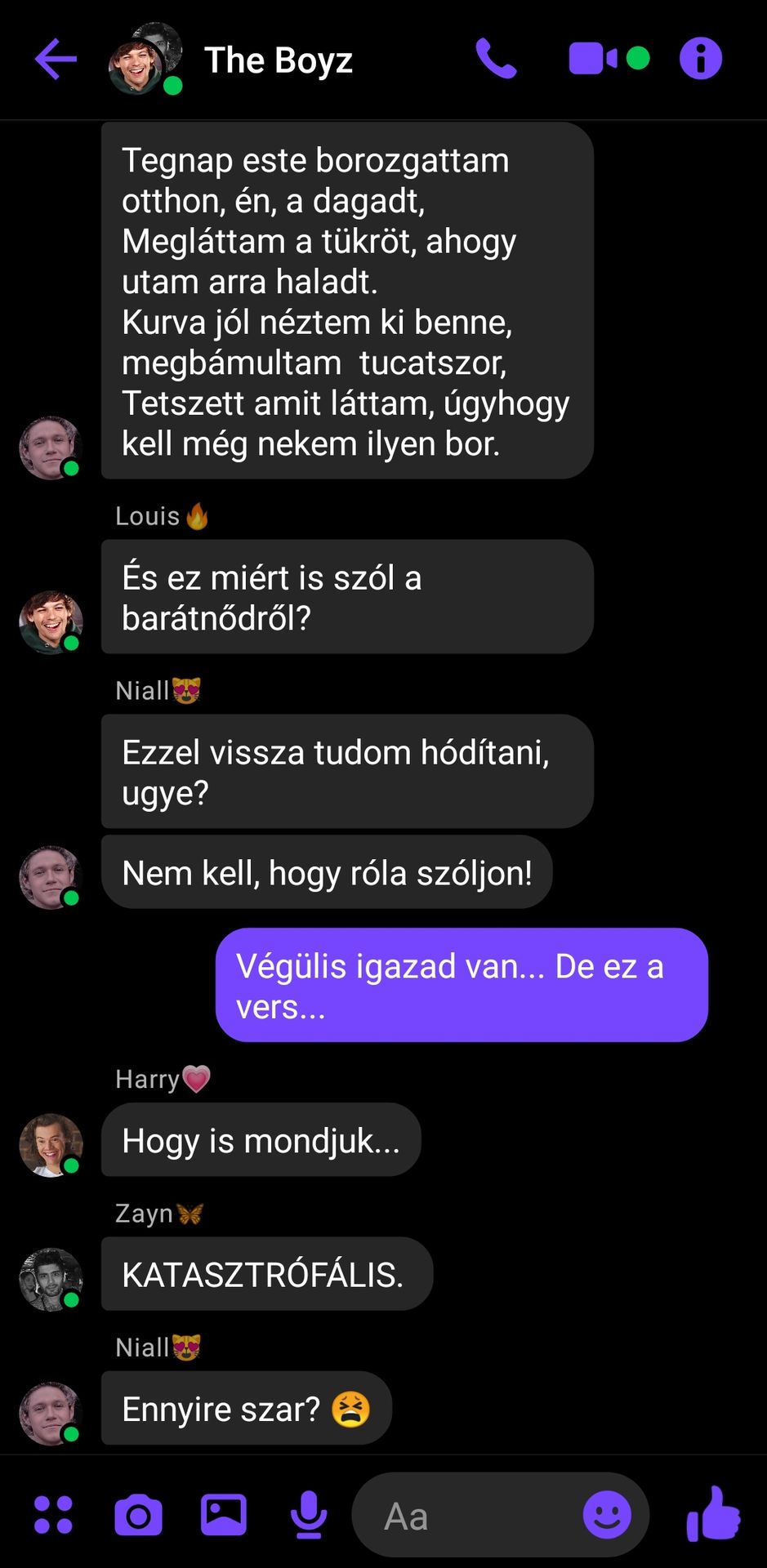The height and width of the screenshot is (1568, 767).
Task: Open the camera icon in bottom bar
Action: (138, 1515)
